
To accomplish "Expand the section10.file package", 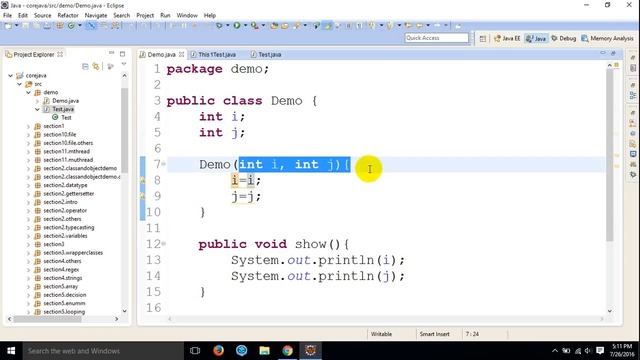I will 29,135.
